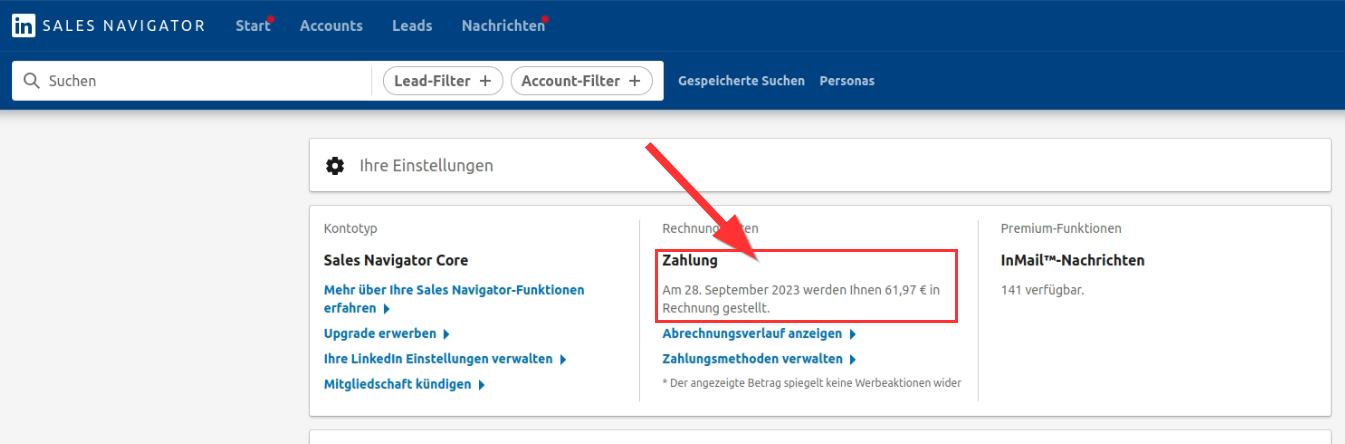Click the InMail™-Nachrichten heading
Screen dimensions: 1345x444
[1073, 260]
